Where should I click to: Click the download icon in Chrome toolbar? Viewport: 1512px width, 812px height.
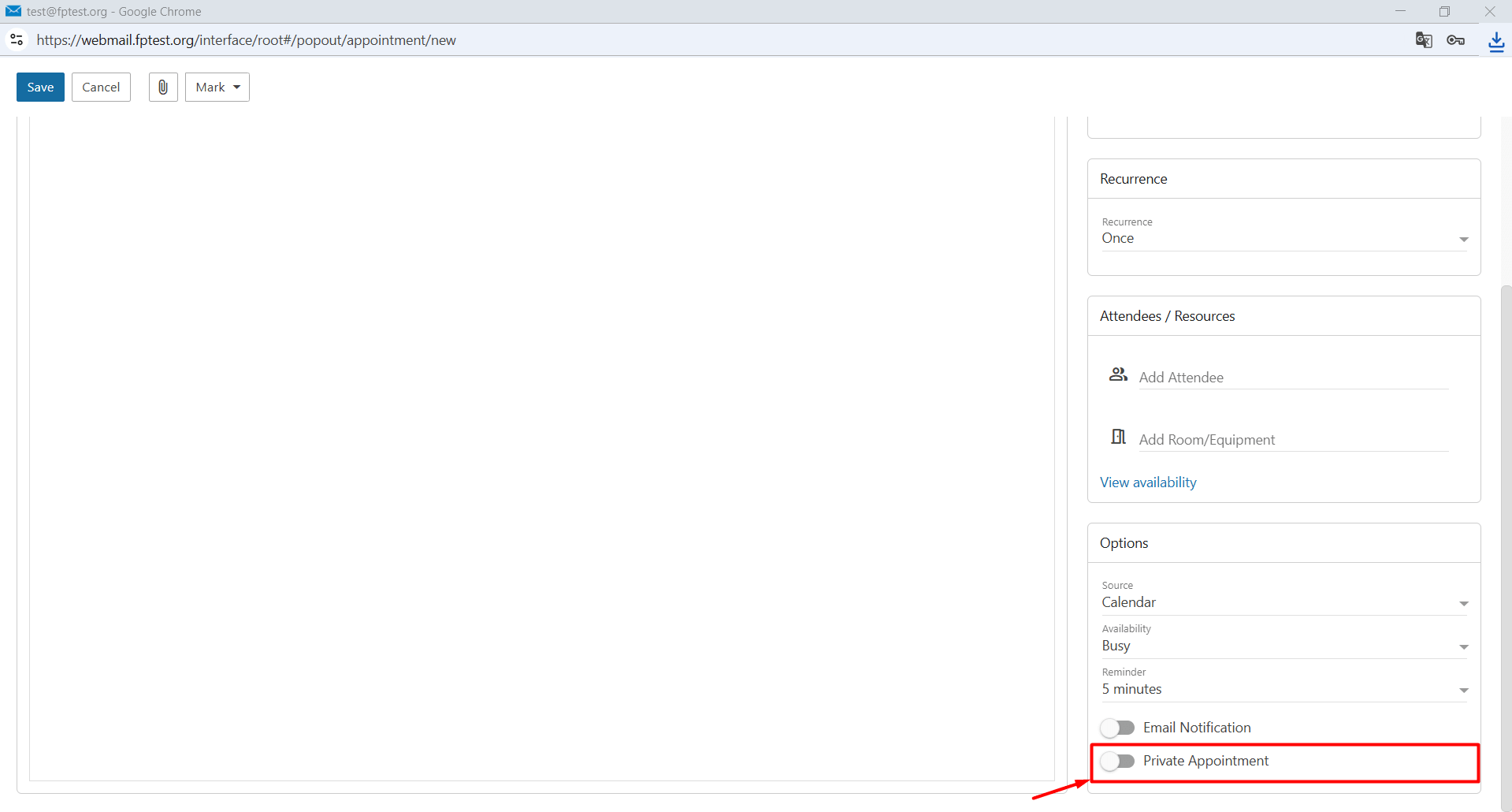pyautogui.click(x=1496, y=41)
